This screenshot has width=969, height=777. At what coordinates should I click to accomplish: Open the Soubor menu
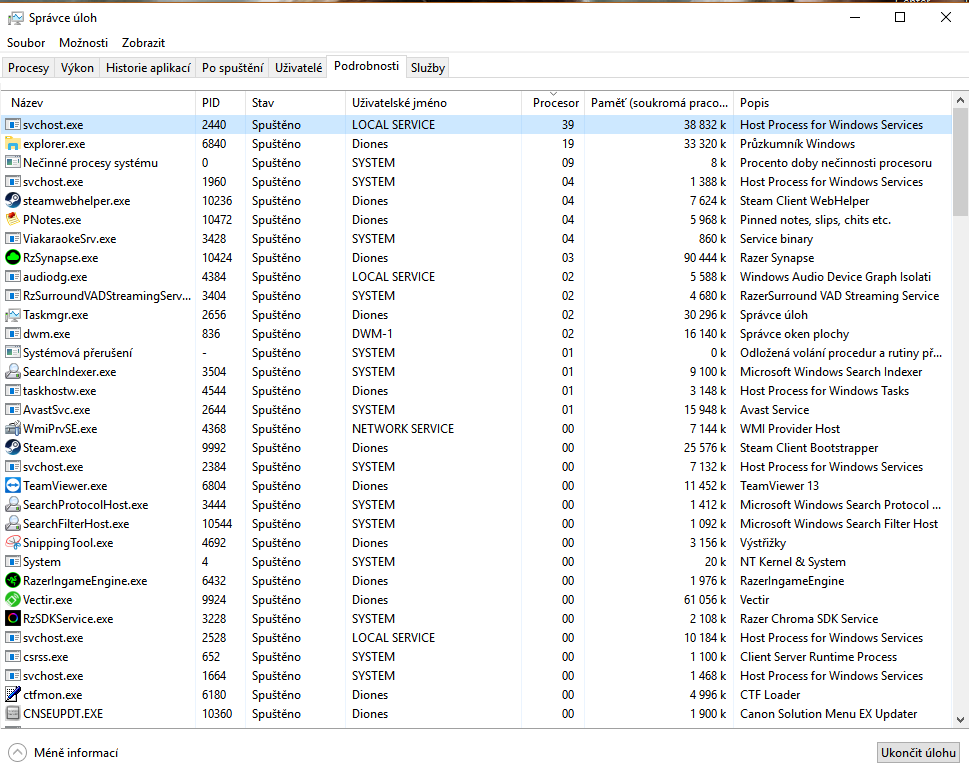[26, 43]
